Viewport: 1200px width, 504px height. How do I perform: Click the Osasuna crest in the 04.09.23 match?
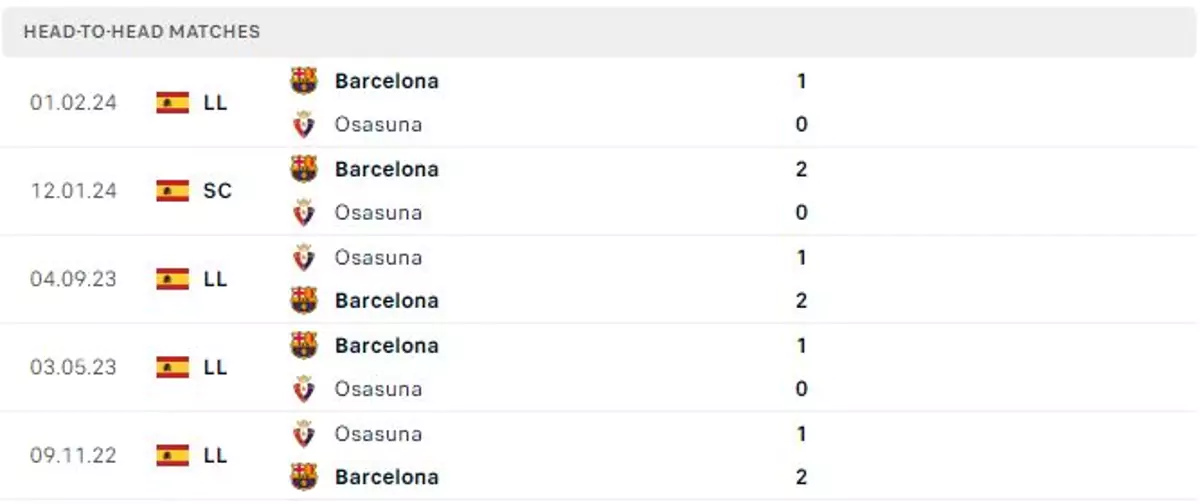tap(304, 257)
